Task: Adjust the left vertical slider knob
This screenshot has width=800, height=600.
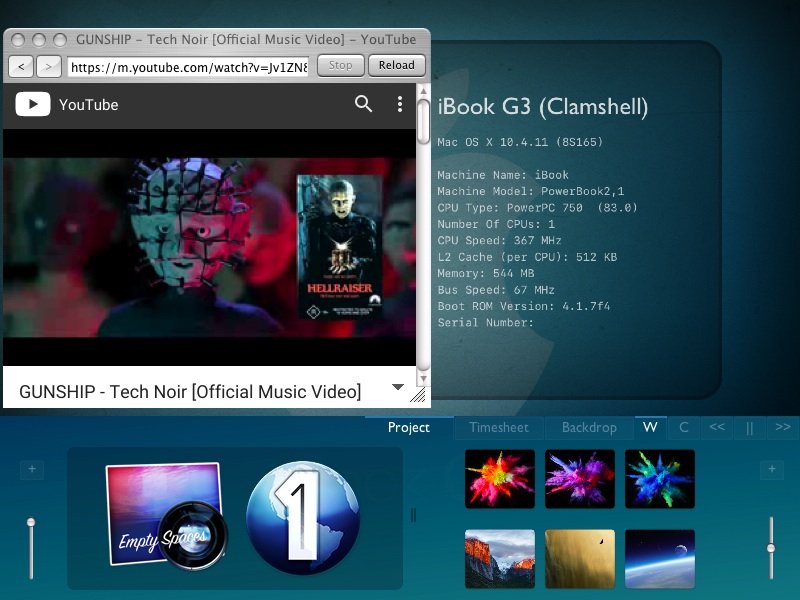Action: tap(31, 522)
